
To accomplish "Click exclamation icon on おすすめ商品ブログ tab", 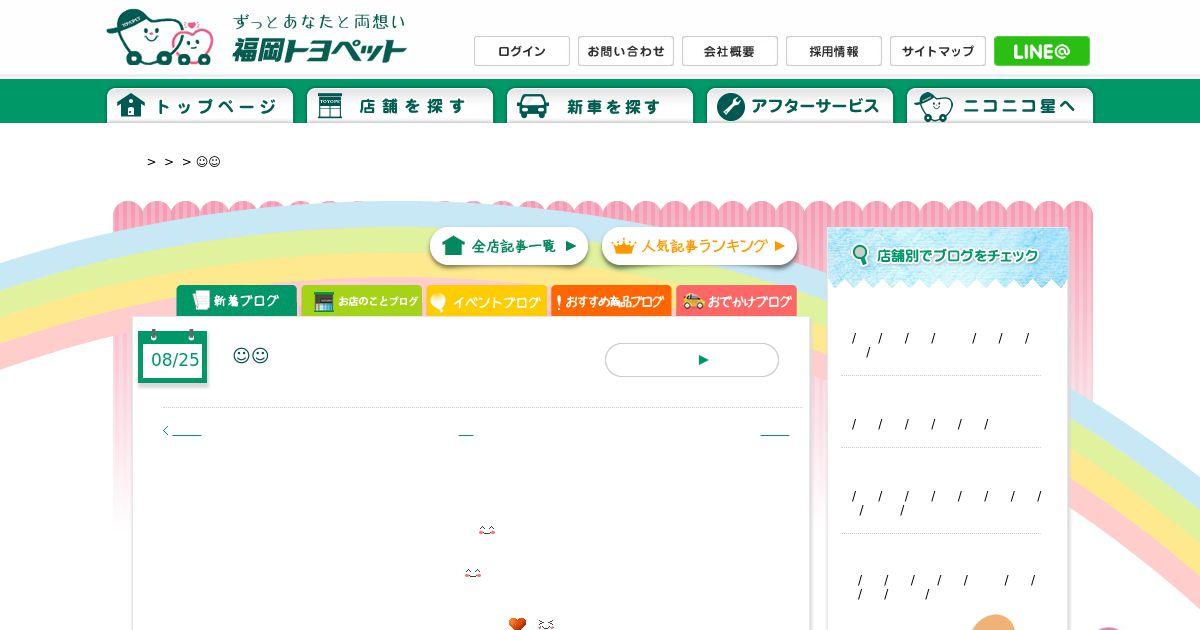I will (558, 302).
